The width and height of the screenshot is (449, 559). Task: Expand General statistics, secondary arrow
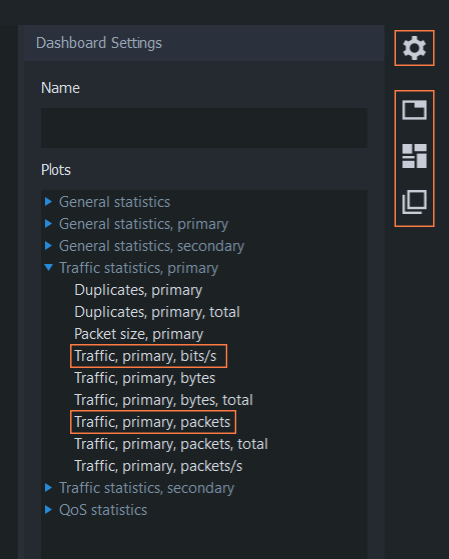point(49,246)
